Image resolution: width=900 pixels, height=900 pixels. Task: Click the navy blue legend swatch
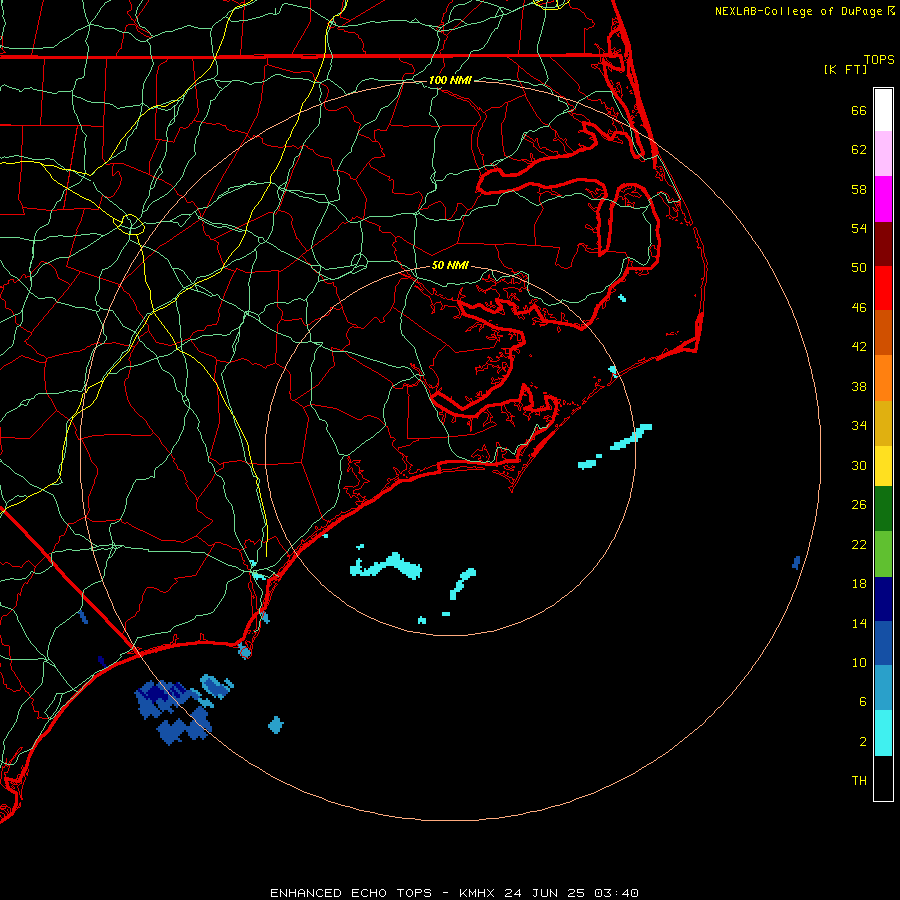tap(883, 599)
